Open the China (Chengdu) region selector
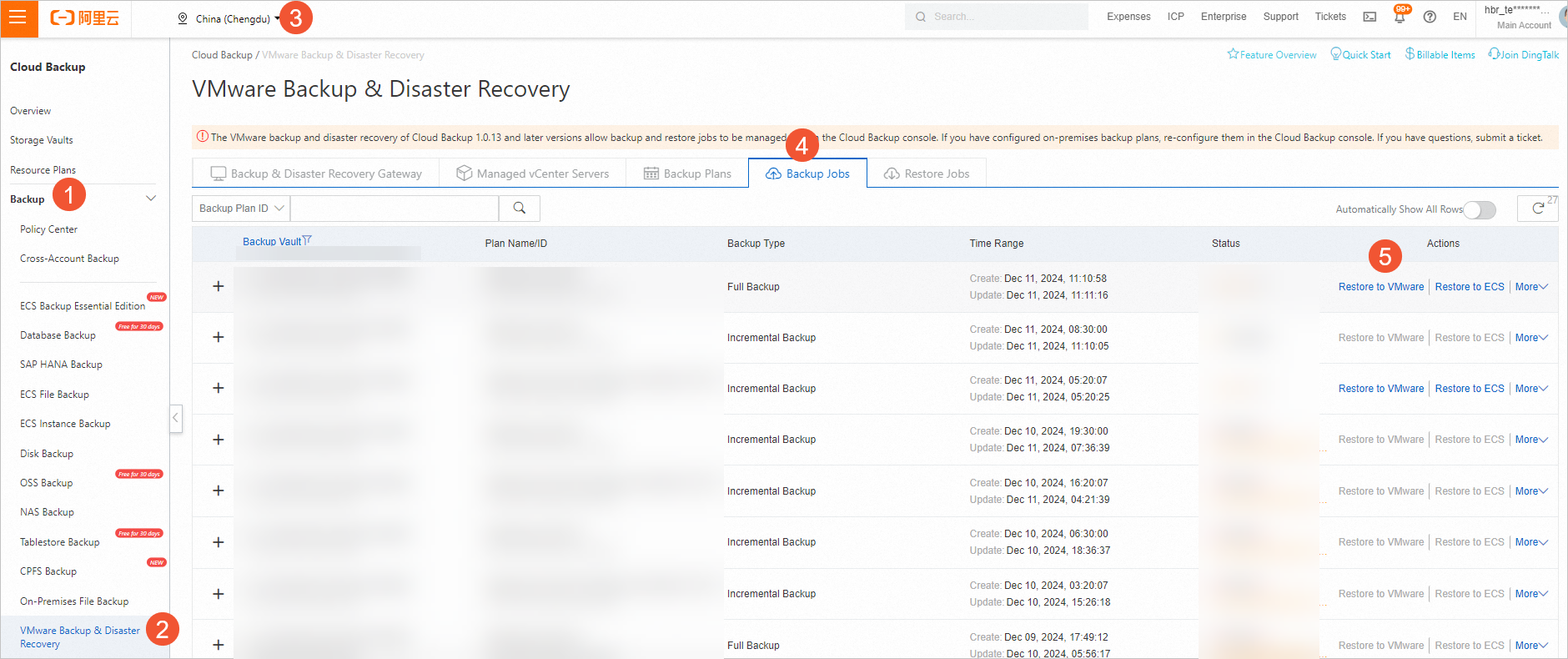 click(x=229, y=18)
